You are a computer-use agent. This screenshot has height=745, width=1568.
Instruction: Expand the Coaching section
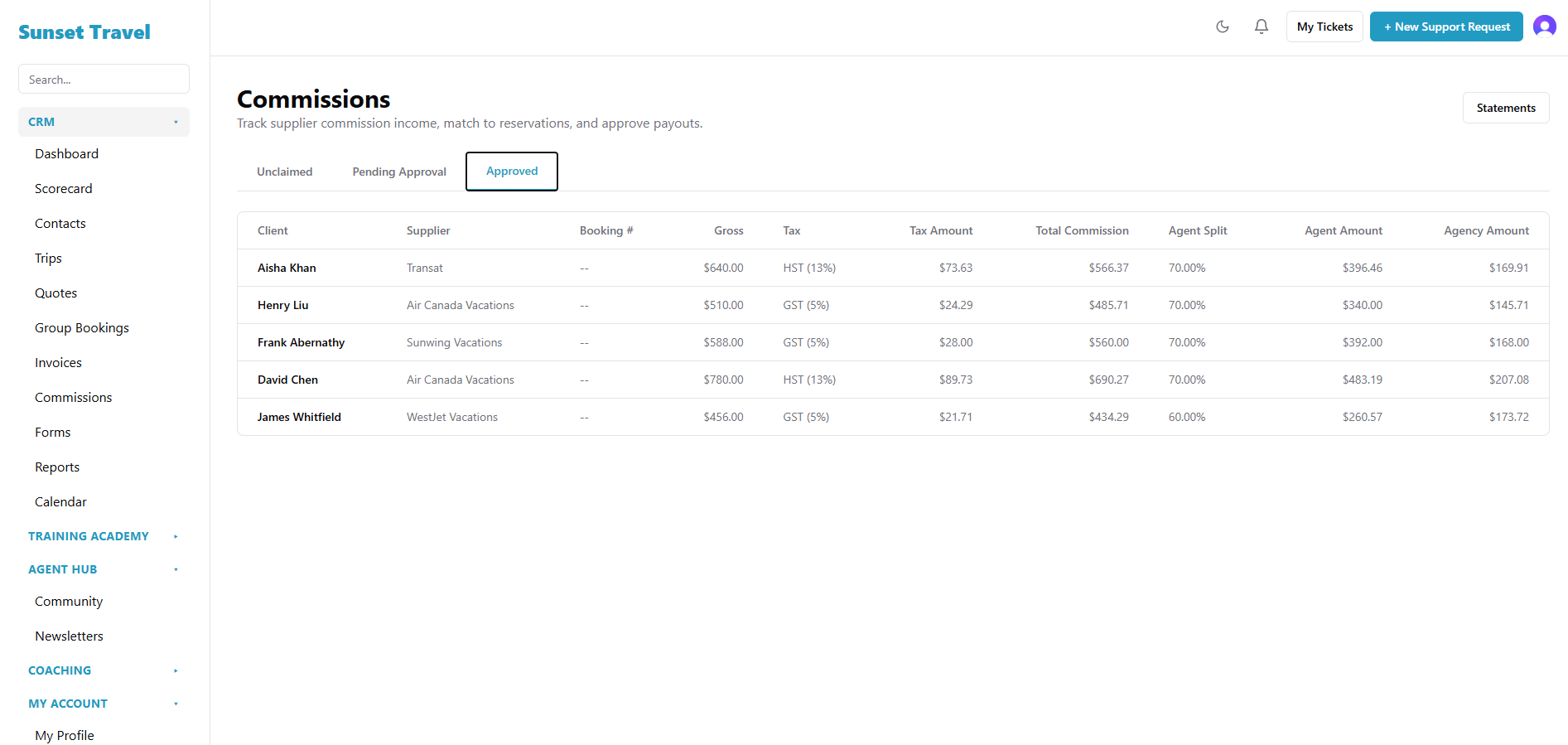[x=104, y=670]
